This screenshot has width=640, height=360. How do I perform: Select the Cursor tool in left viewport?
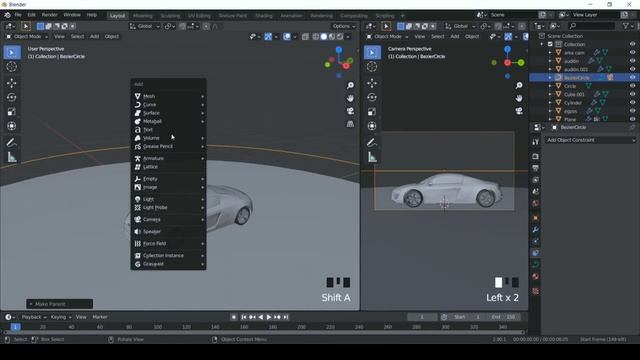11,67
